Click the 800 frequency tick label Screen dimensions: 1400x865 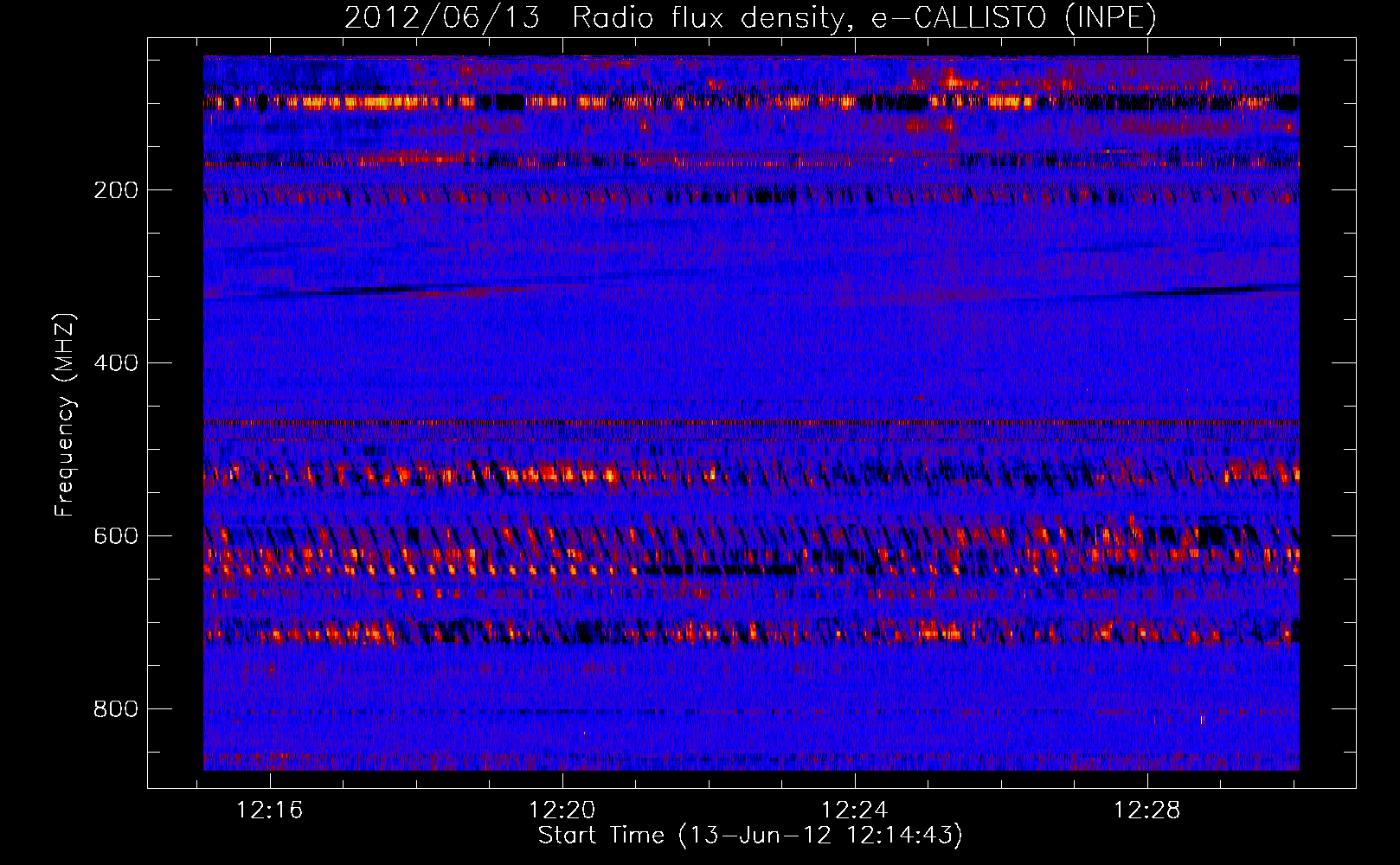point(116,709)
